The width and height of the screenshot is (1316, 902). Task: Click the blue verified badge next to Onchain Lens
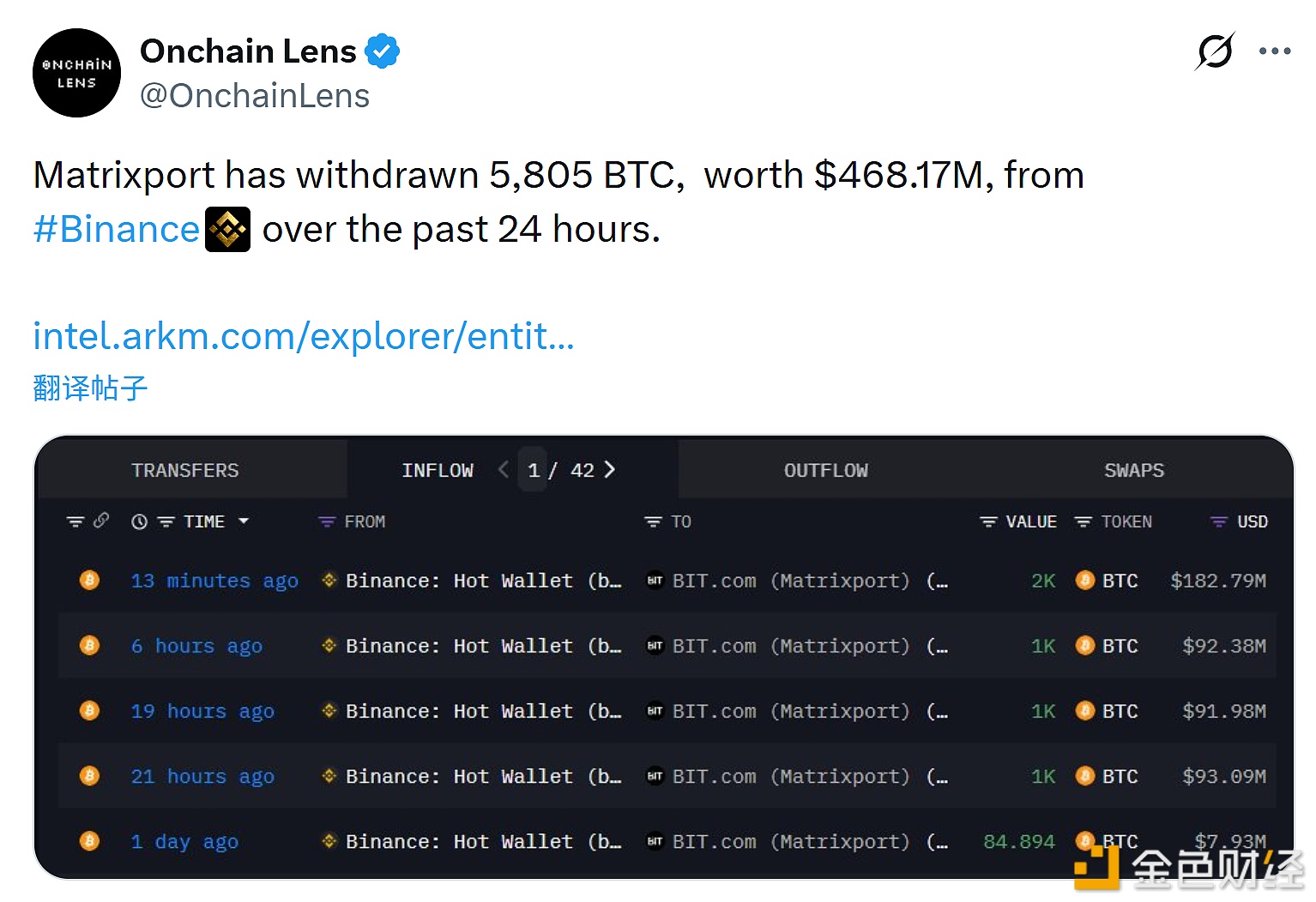click(x=381, y=51)
